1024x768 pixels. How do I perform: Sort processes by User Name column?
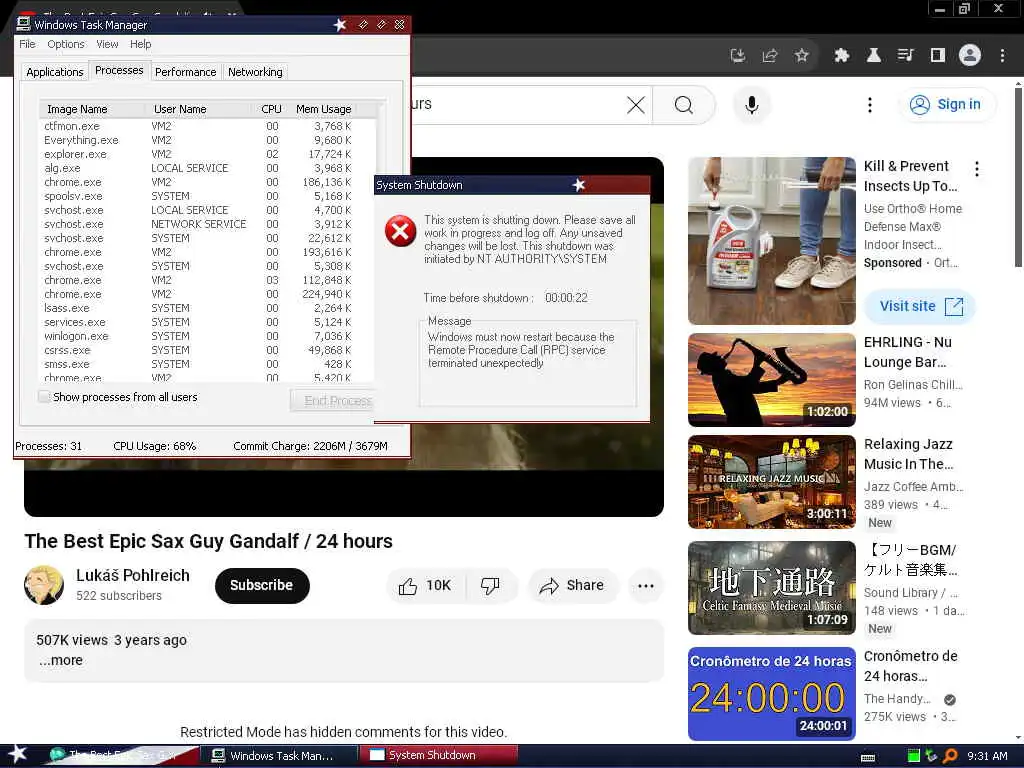point(199,109)
